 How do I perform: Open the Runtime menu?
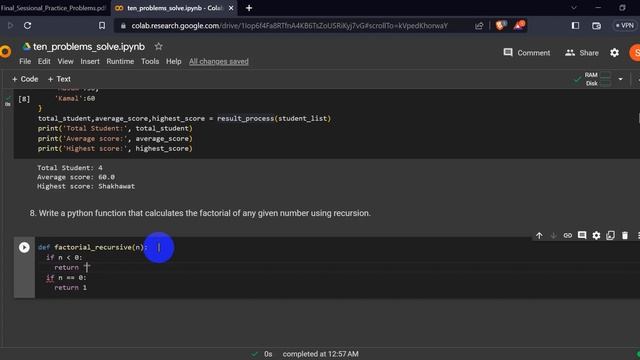point(120,61)
